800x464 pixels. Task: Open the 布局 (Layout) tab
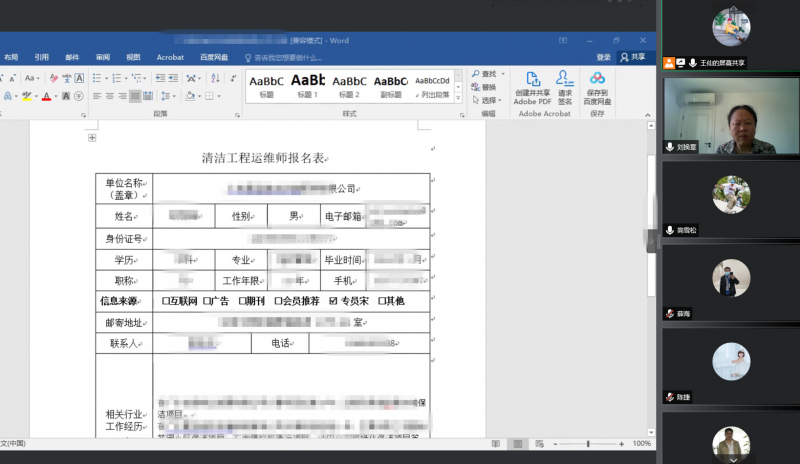coord(11,57)
